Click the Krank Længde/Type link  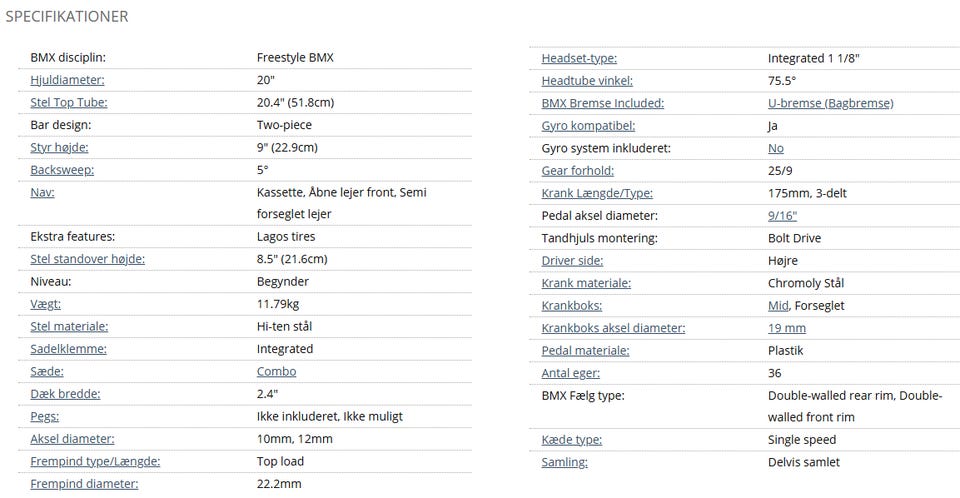point(597,194)
